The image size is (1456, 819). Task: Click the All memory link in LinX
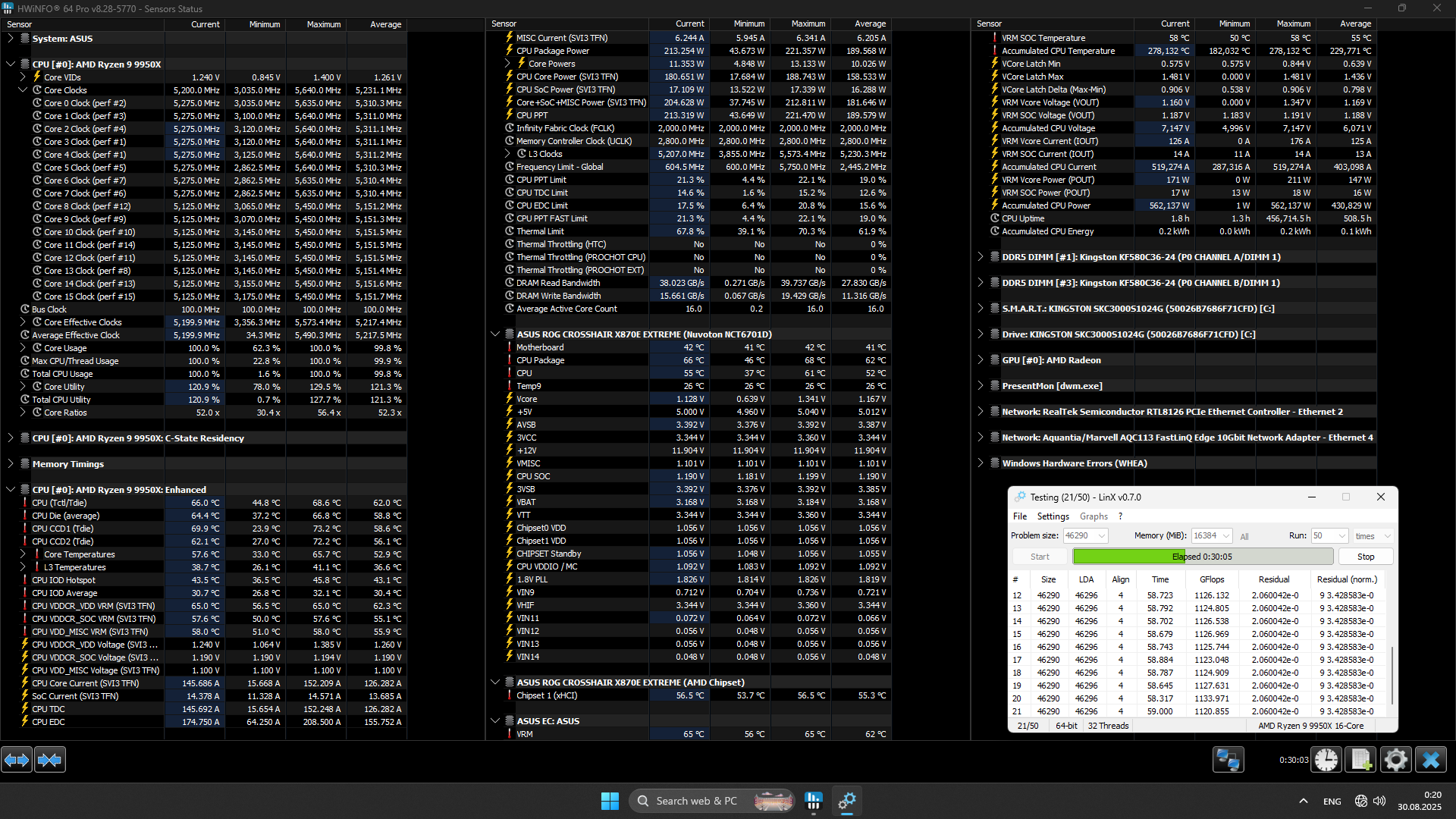1244,537
